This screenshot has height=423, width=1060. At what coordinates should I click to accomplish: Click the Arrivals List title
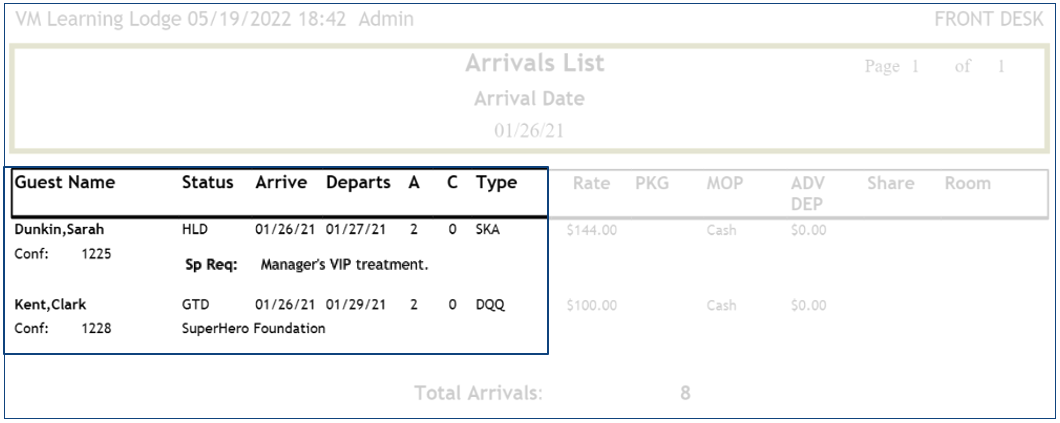(534, 66)
